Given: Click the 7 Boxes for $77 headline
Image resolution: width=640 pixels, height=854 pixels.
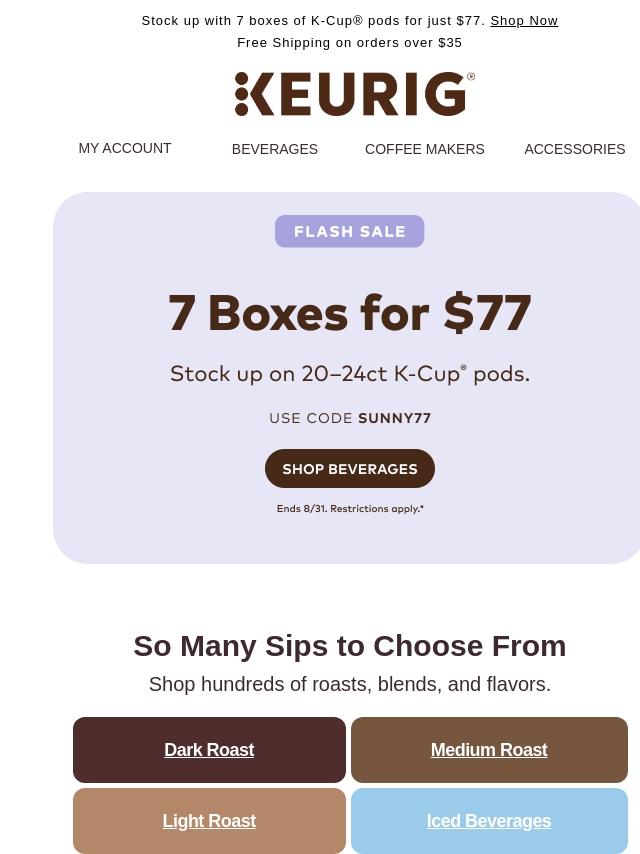Looking at the screenshot, I should 349,313.
